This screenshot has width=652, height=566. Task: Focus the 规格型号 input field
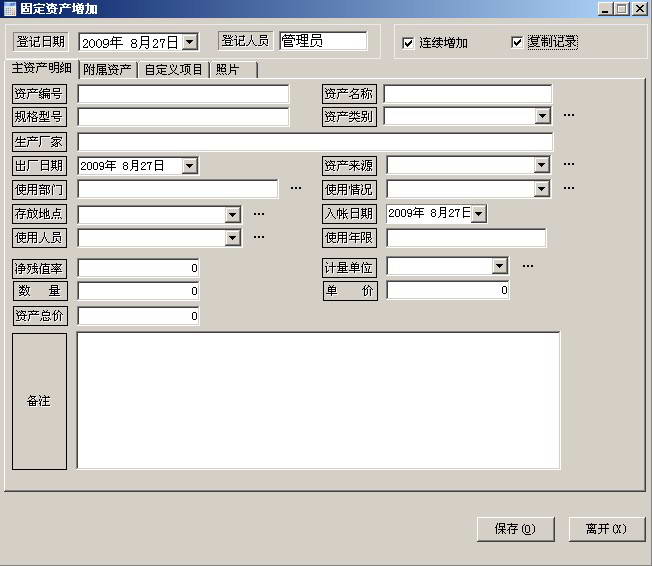pos(183,117)
